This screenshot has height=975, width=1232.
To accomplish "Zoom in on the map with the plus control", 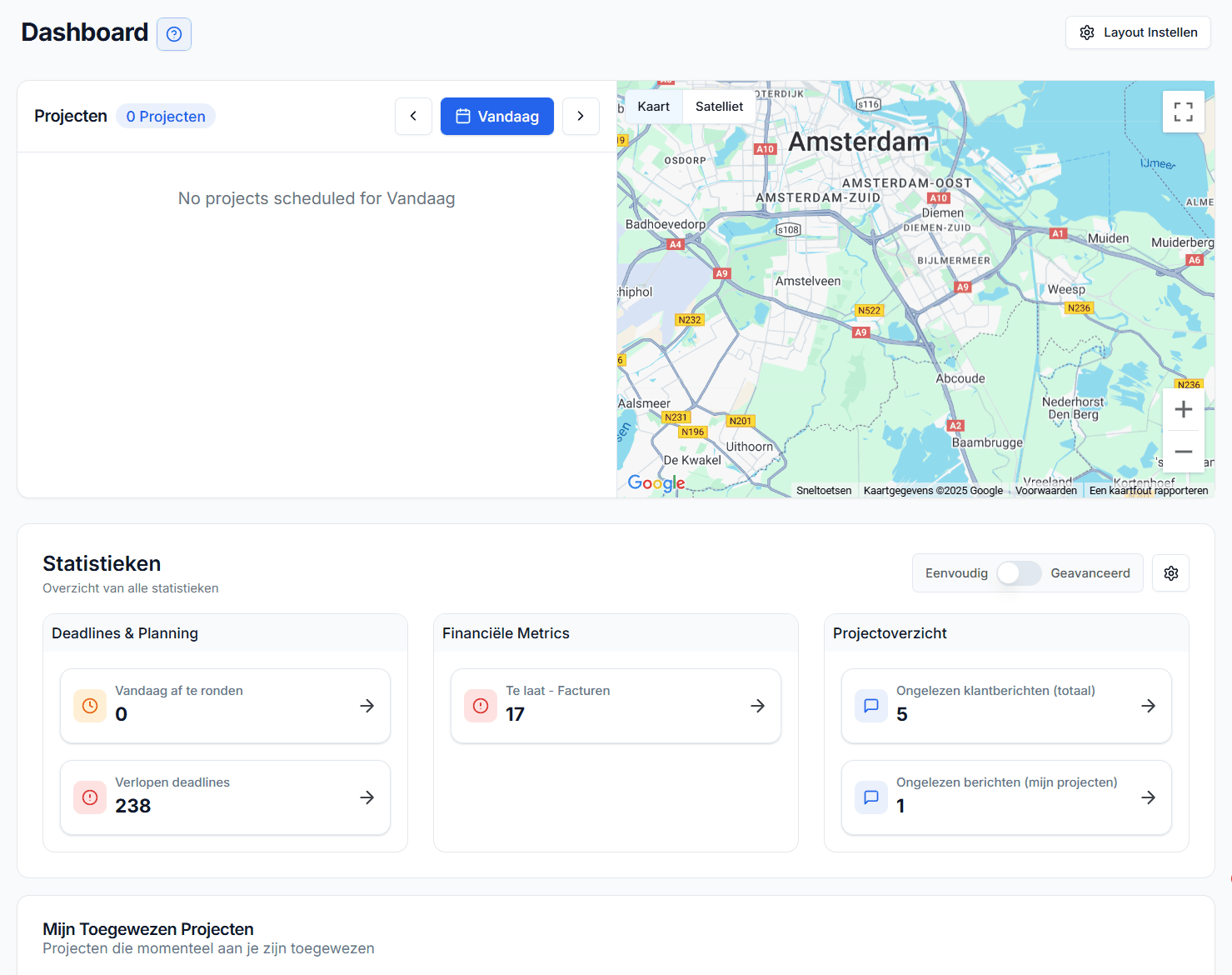I will 1183,408.
